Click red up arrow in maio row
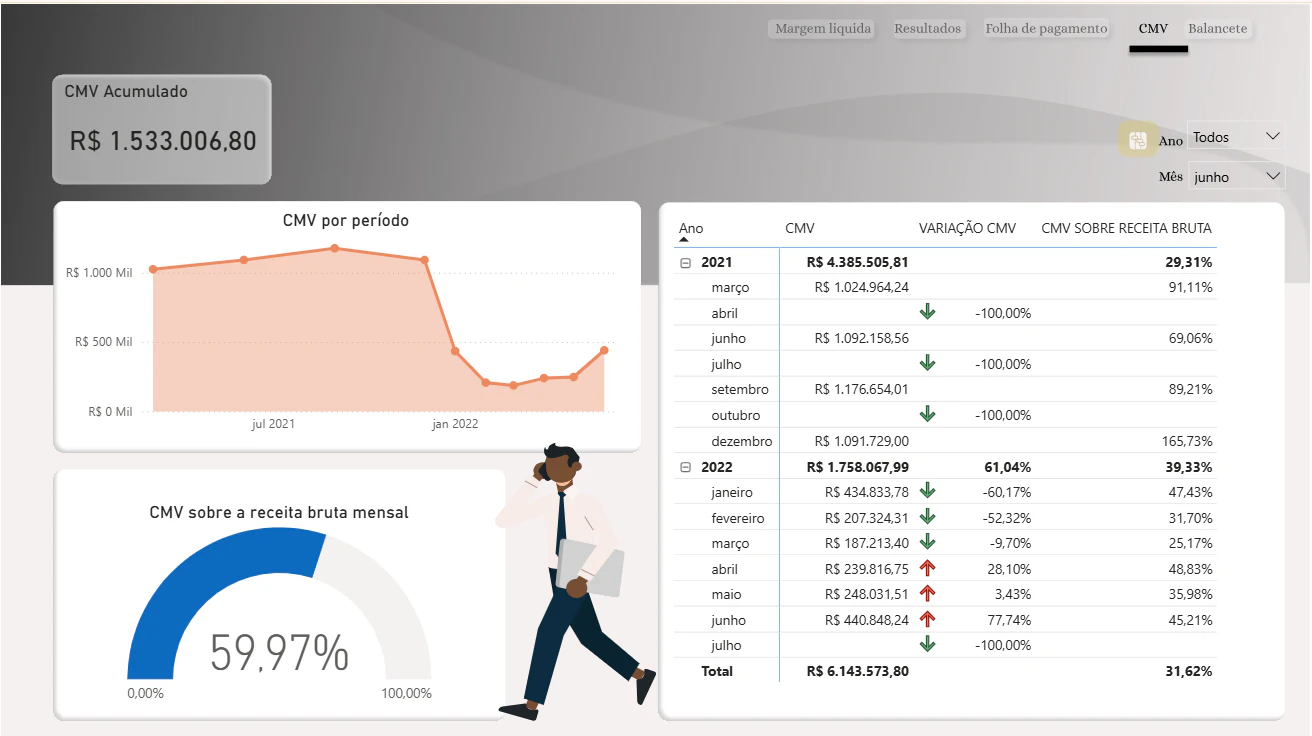1312x736 pixels. [x=927, y=594]
